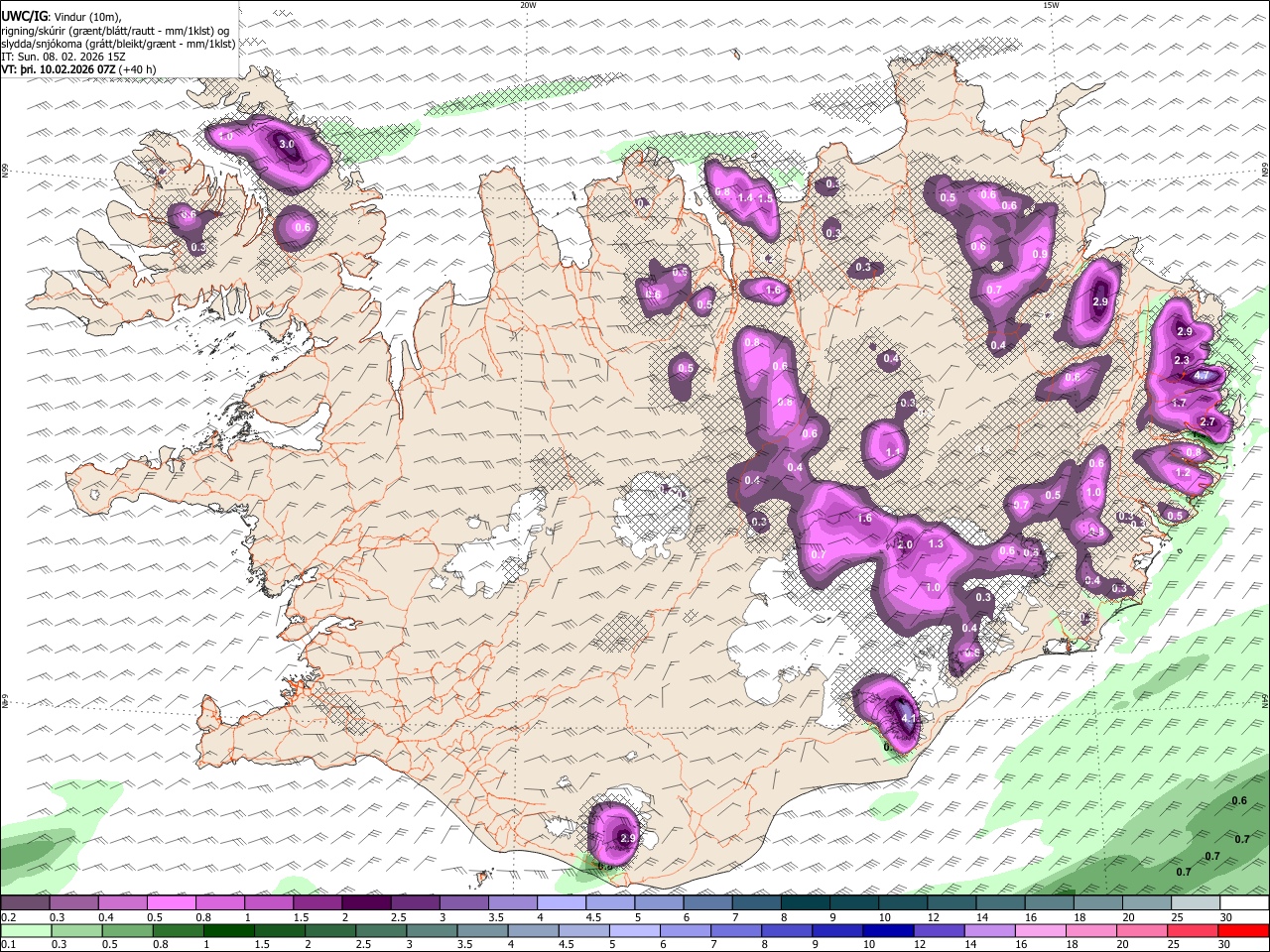
Task: Click the 1.7 value on the east coast
Action: [1179, 404]
